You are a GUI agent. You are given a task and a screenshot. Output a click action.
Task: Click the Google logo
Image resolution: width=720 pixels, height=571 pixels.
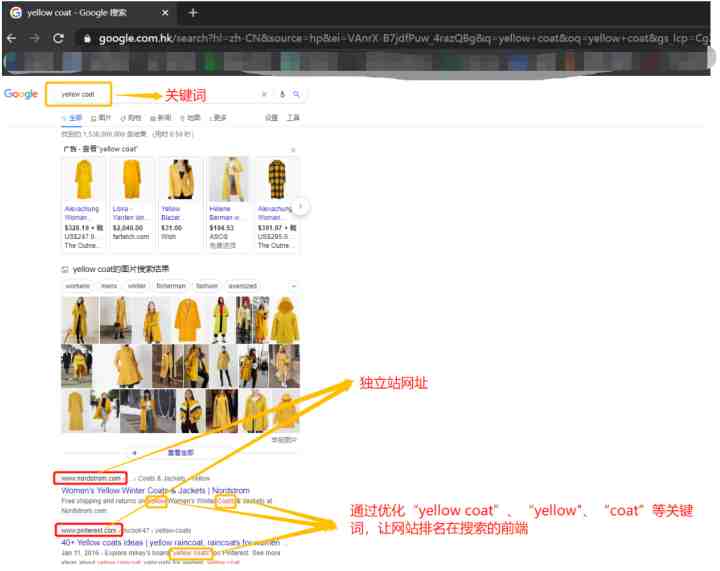point(21,94)
